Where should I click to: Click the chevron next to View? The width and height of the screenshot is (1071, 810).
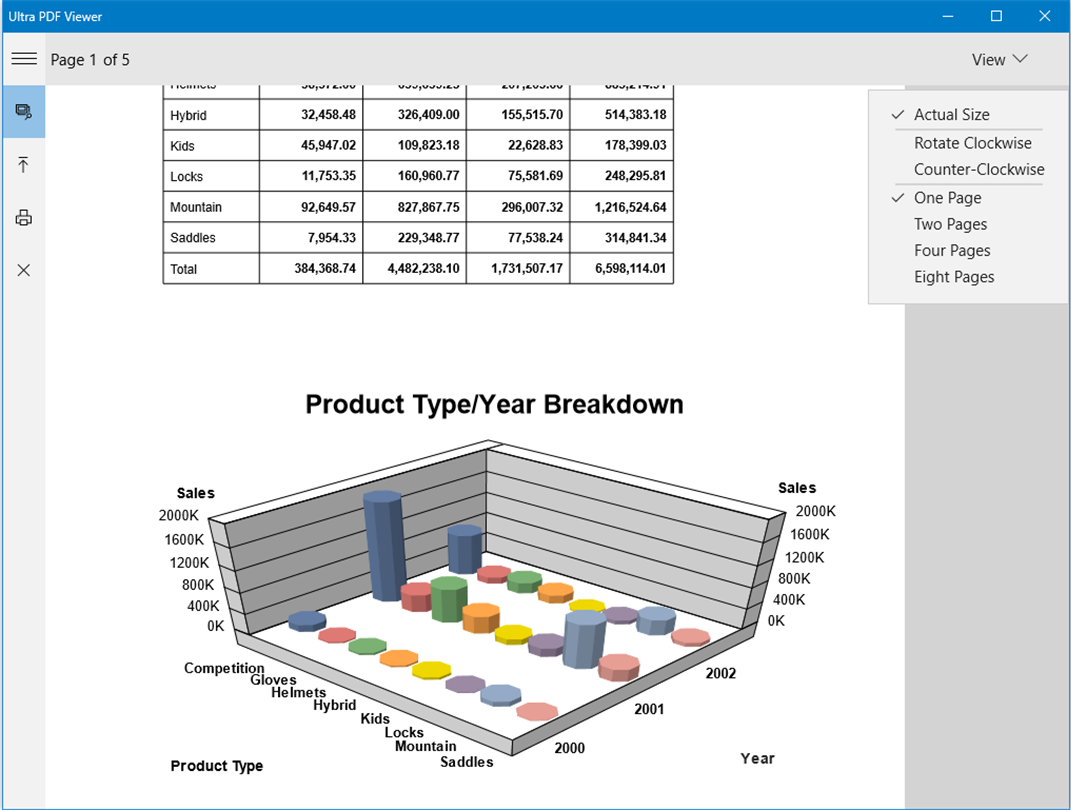(1020, 59)
